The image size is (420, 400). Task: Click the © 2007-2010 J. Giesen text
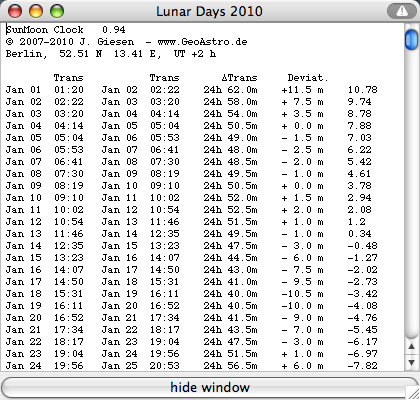coord(70,42)
